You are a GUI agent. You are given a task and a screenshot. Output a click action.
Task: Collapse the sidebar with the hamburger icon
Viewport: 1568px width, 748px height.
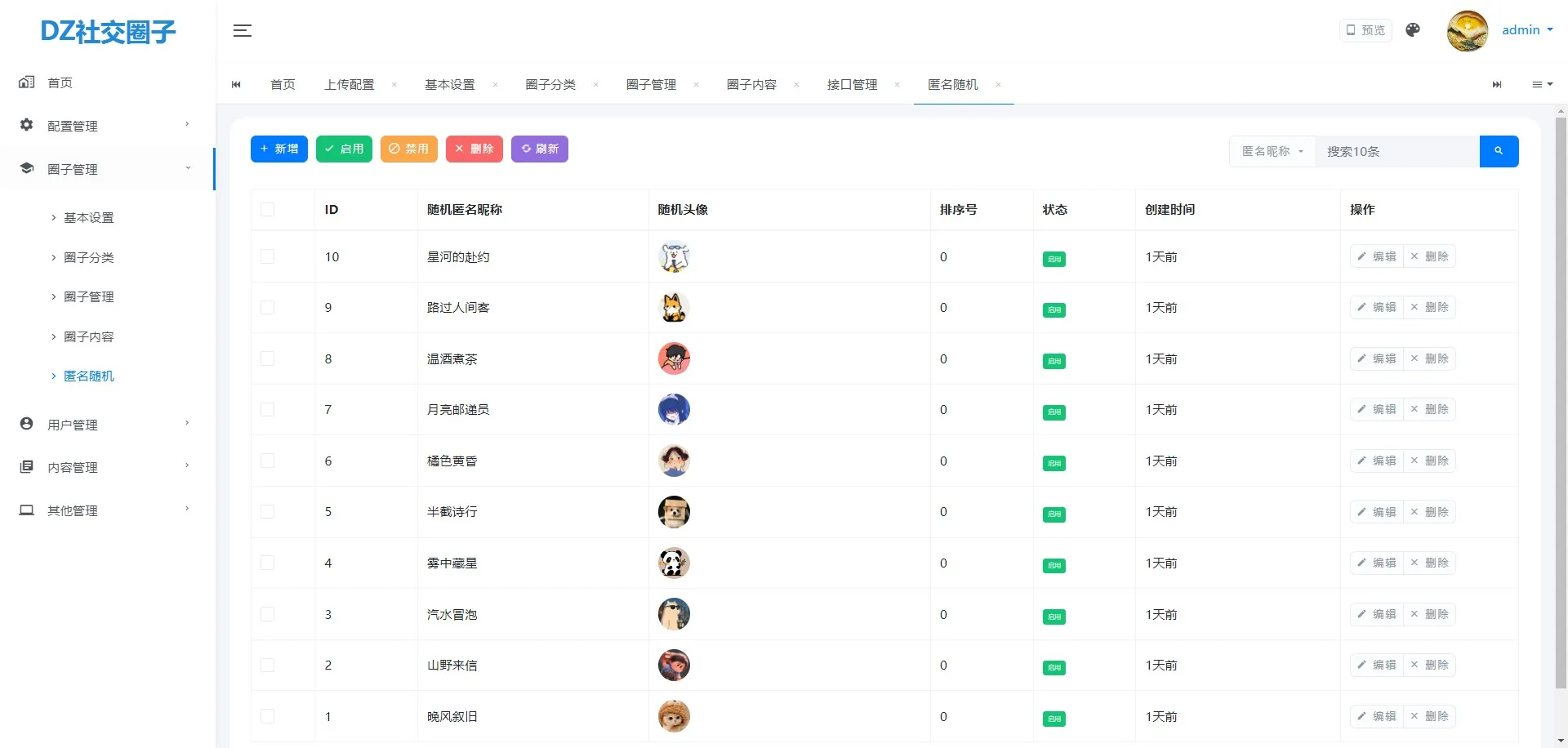242,30
